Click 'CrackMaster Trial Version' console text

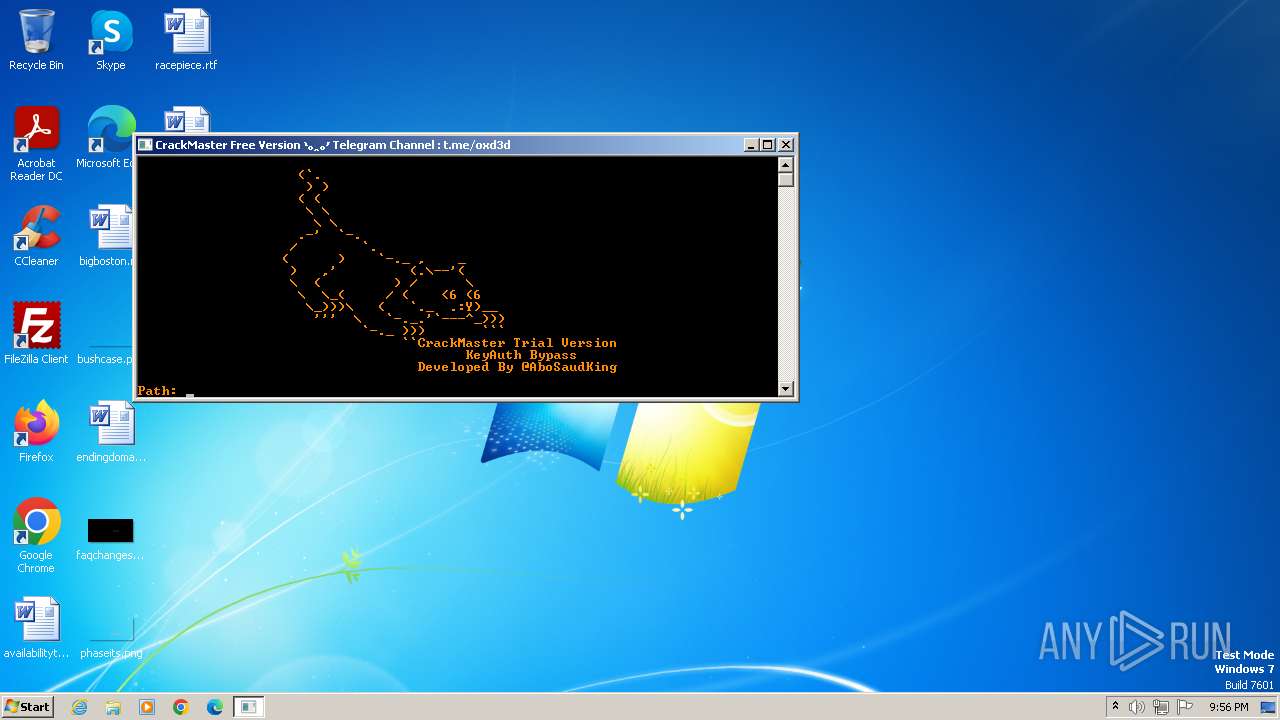pyautogui.click(x=517, y=343)
